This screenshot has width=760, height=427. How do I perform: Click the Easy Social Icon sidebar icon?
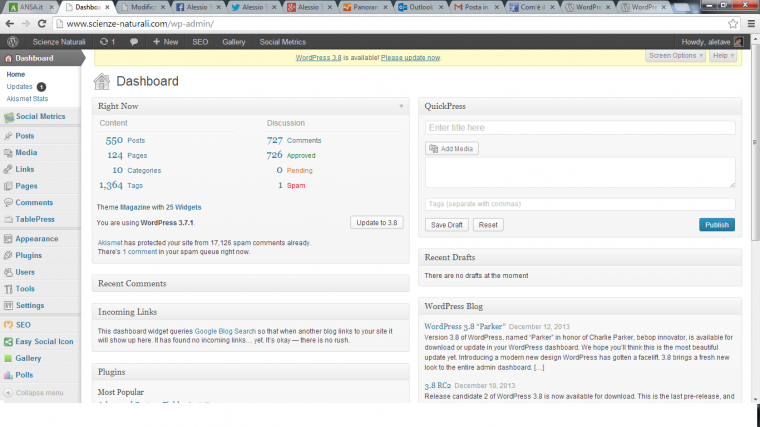click(8, 342)
